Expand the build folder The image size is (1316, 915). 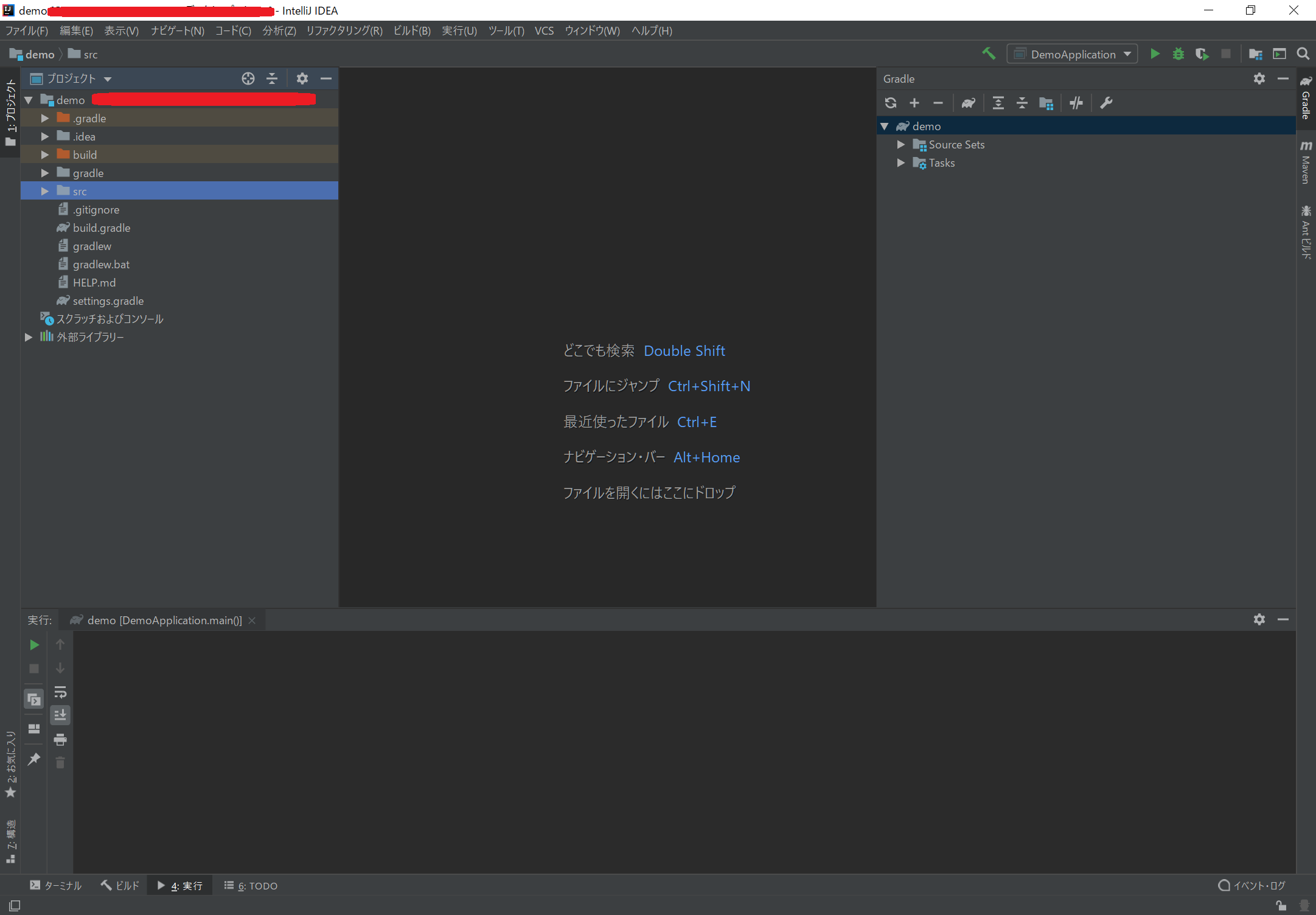click(x=45, y=155)
